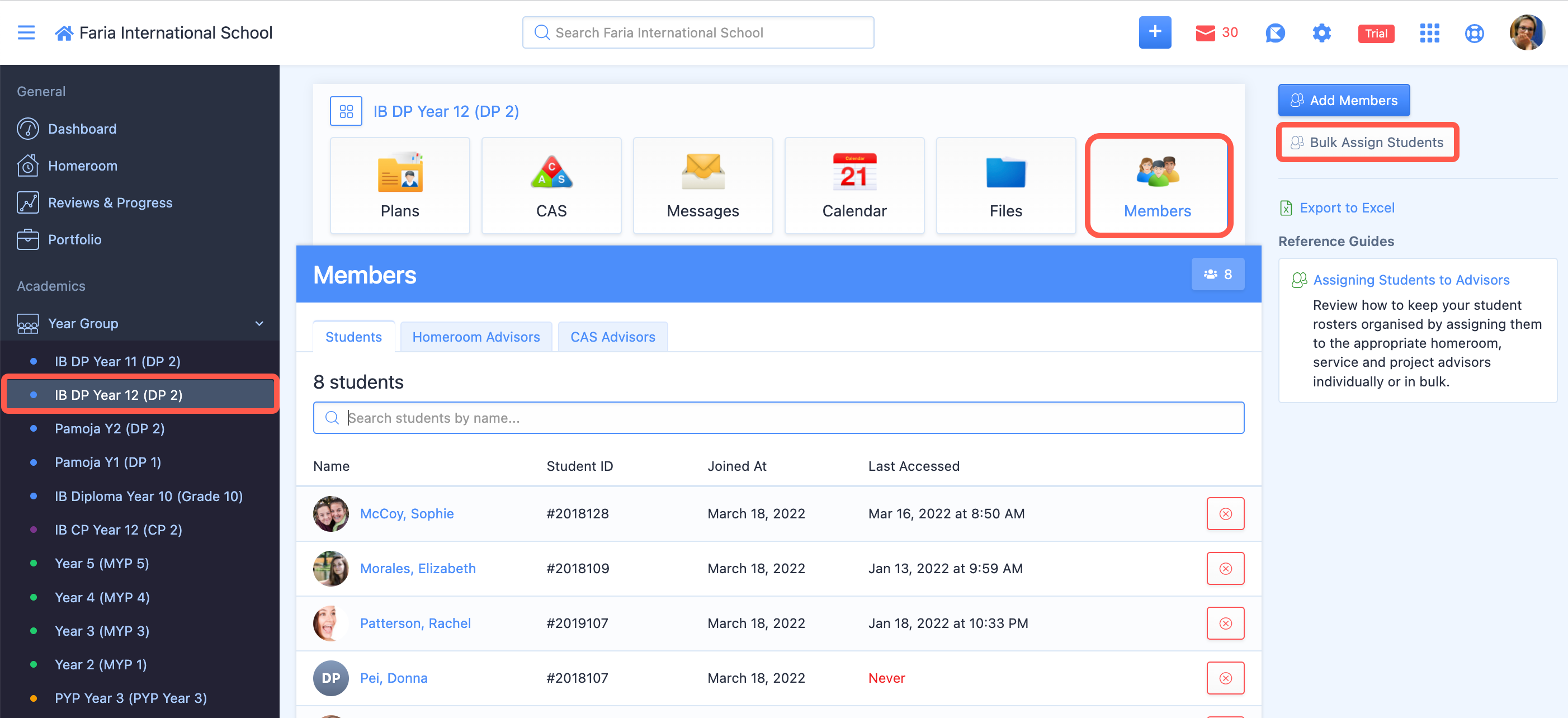Open the apps grid launcher icon
The width and height of the screenshot is (1568, 718).
tap(1429, 33)
